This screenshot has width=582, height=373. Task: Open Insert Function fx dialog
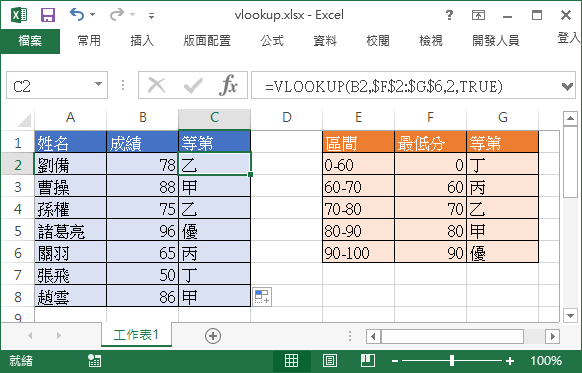click(228, 85)
